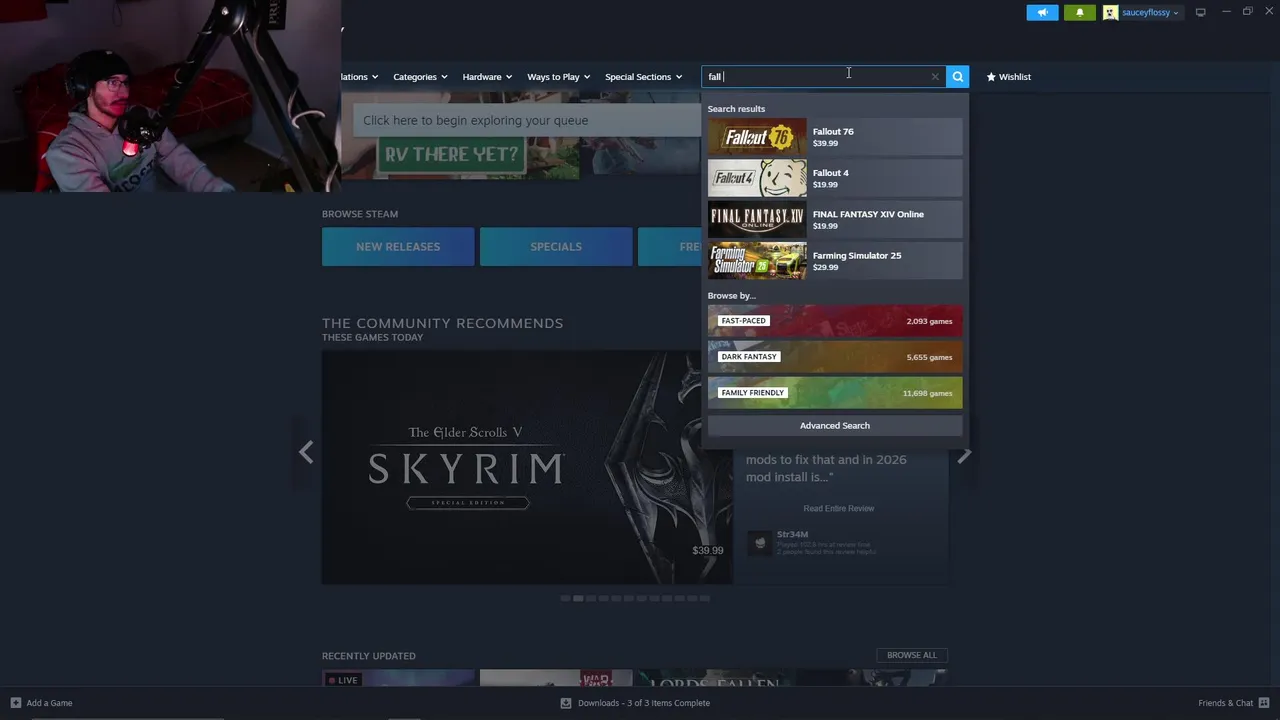Click the Final Fantasy XIV Online thumbnail
1280x720 pixels.
click(x=757, y=219)
